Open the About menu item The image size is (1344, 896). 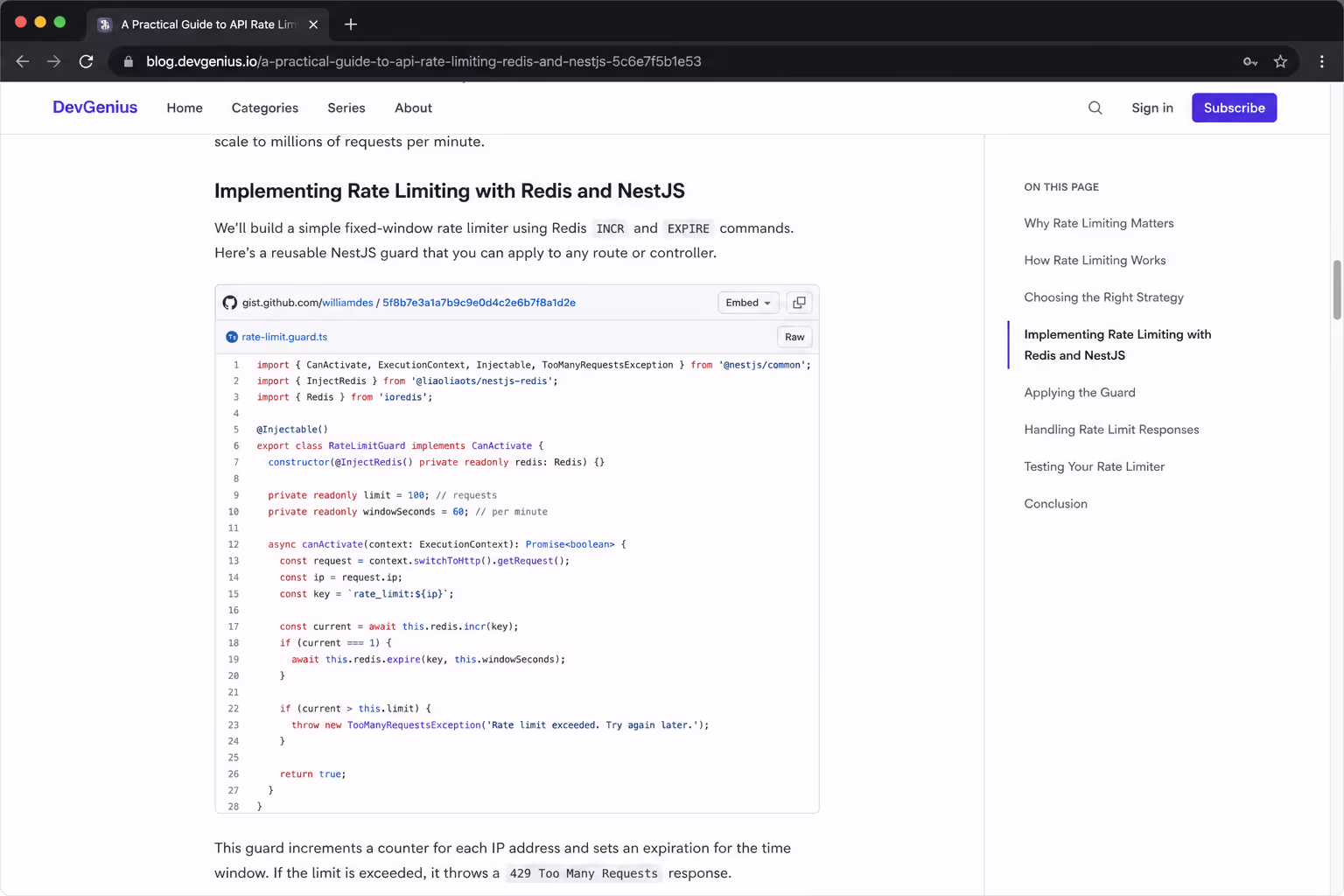[413, 108]
